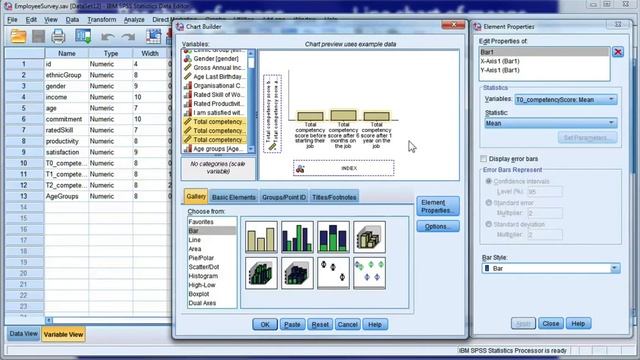Click Close in Element Properties panel
The width and height of the screenshot is (640, 360).
coord(551,323)
